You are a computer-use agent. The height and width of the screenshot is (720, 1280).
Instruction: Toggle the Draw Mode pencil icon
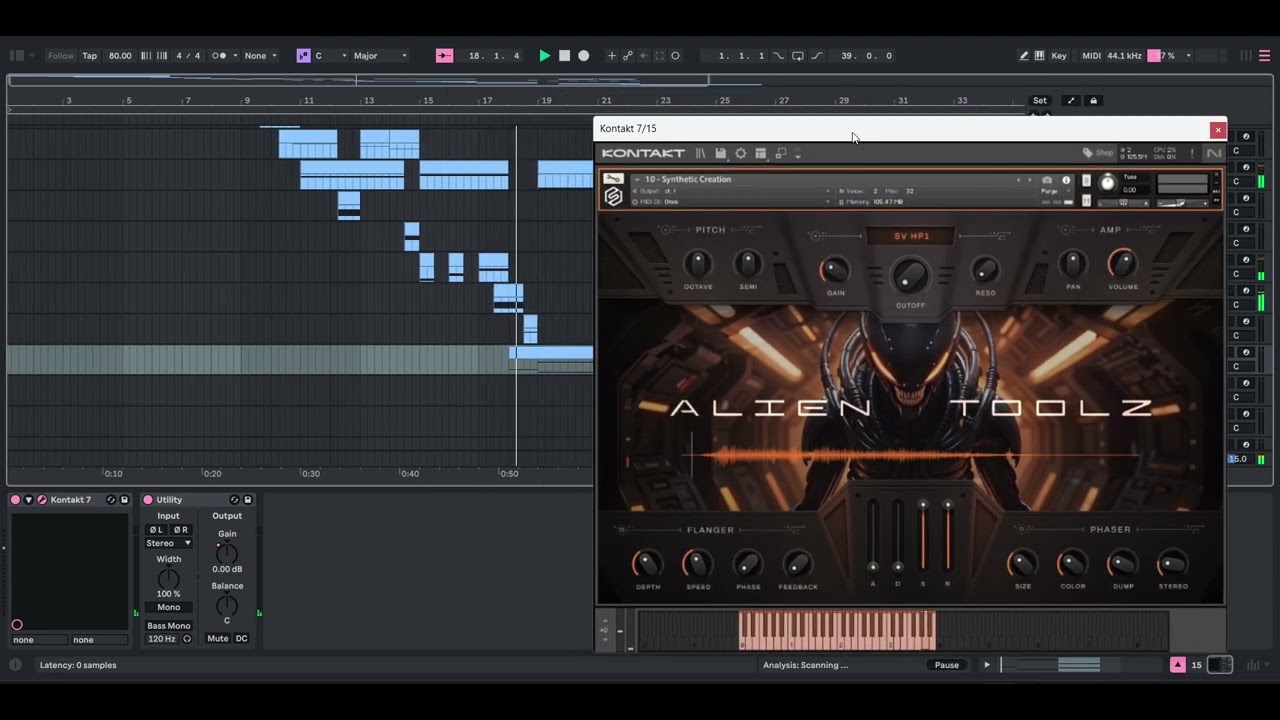coord(1023,56)
